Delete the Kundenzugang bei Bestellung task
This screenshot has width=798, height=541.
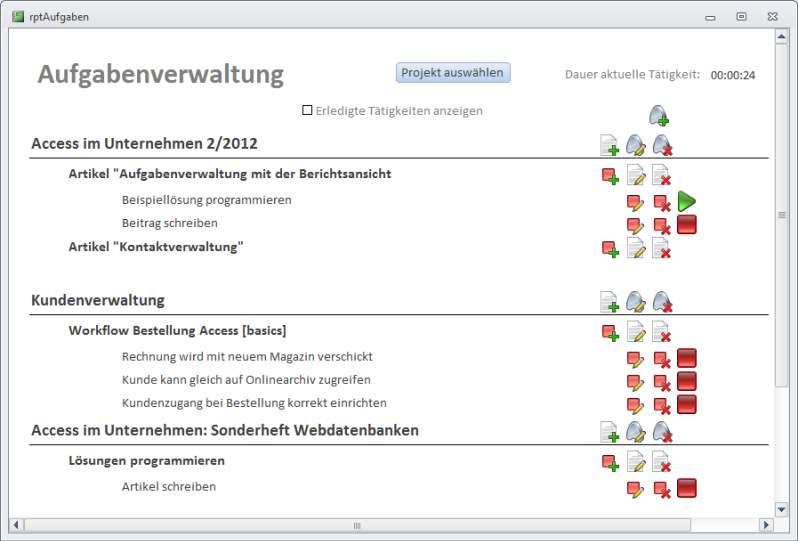(x=661, y=405)
